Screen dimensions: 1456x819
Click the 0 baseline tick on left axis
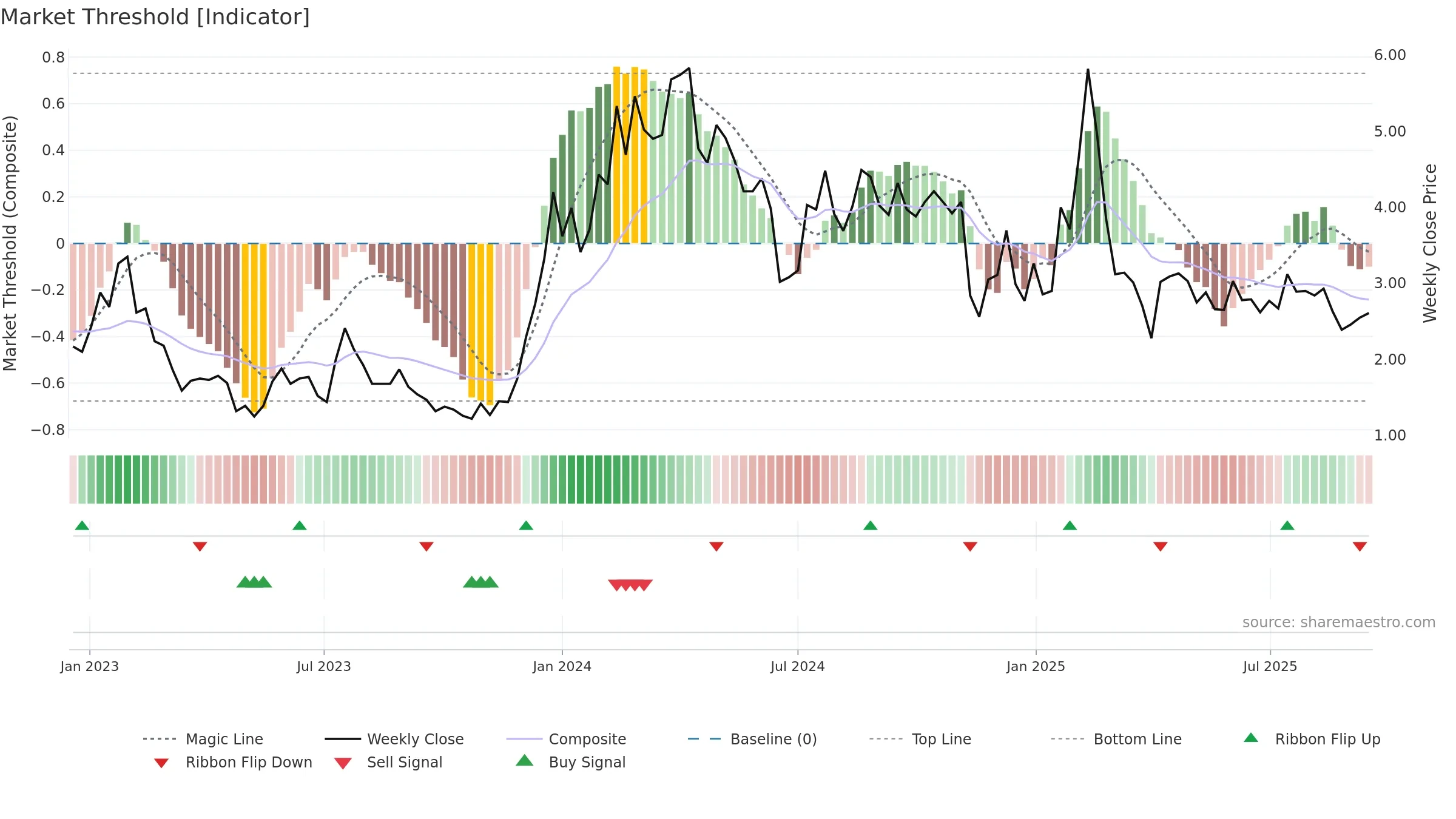point(60,244)
